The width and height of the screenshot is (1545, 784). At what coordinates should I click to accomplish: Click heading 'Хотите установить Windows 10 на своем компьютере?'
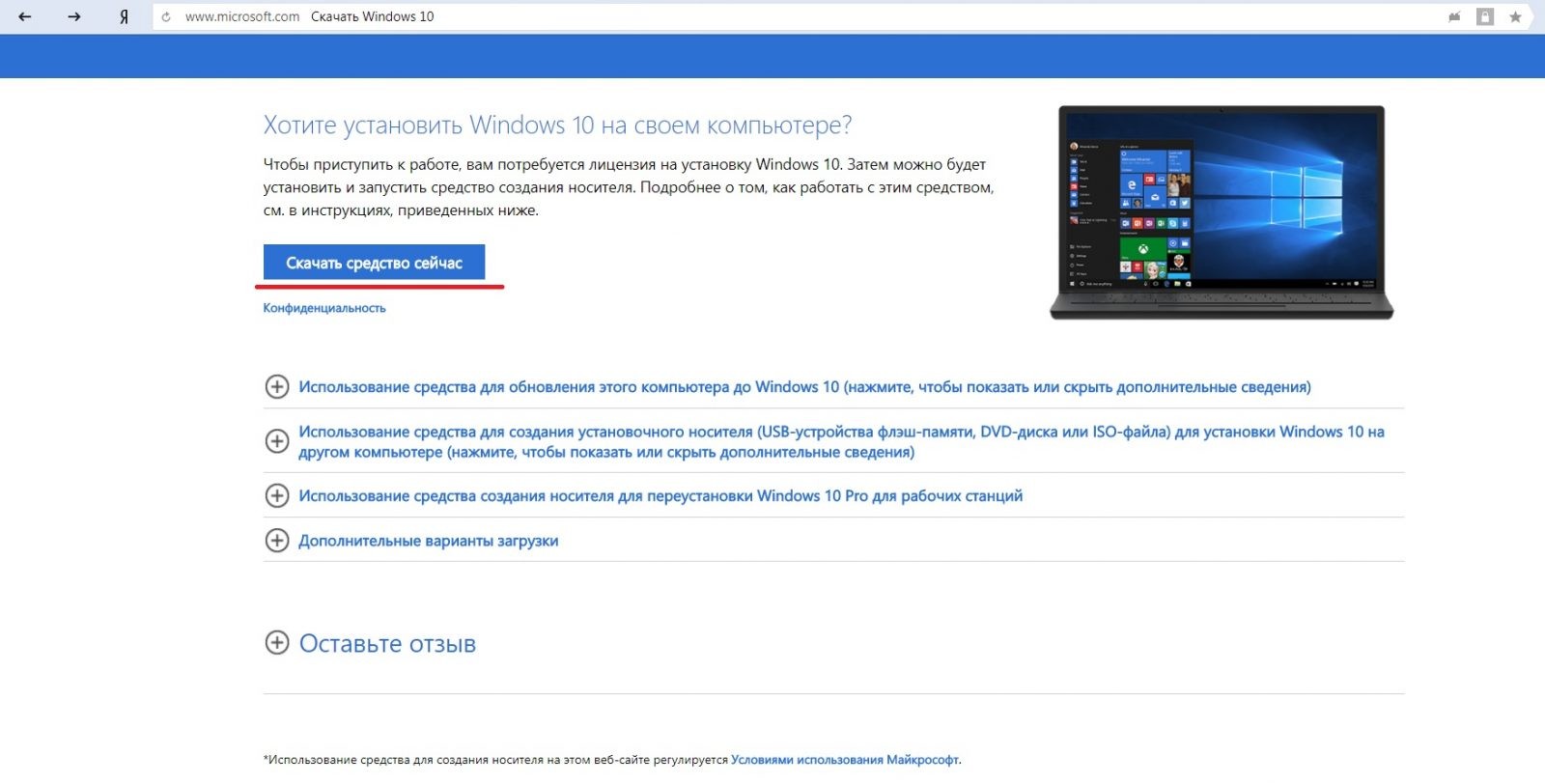pos(557,126)
